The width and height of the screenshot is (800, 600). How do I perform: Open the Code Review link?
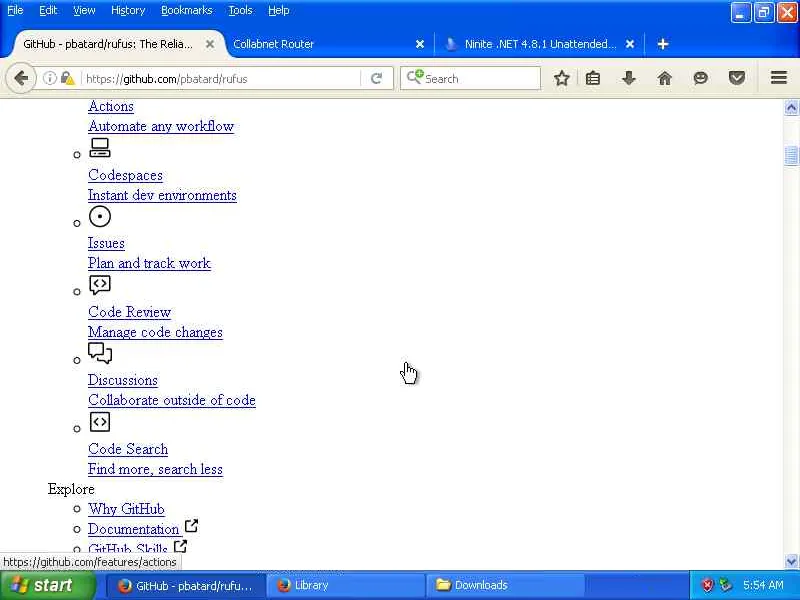click(129, 312)
